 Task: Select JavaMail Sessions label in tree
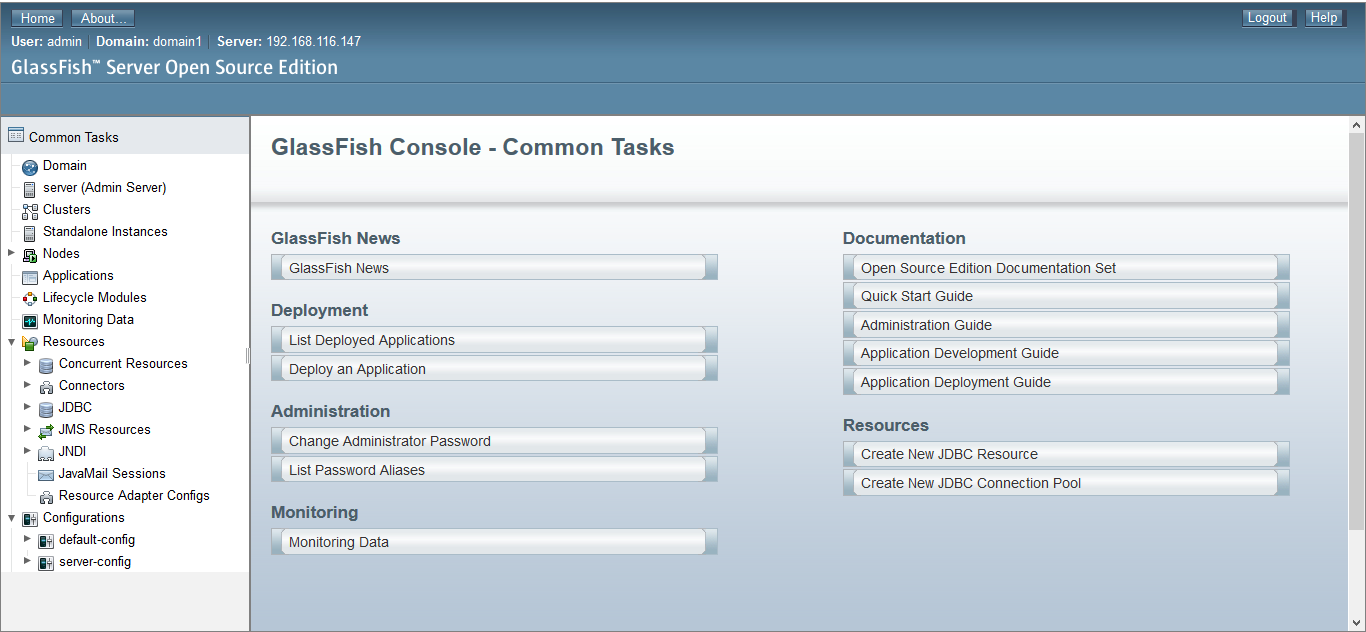coord(112,473)
